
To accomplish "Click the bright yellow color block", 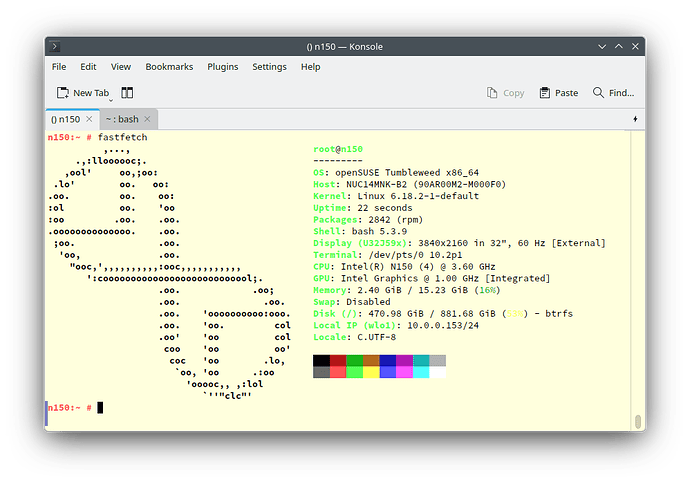I will click(371, 372).
